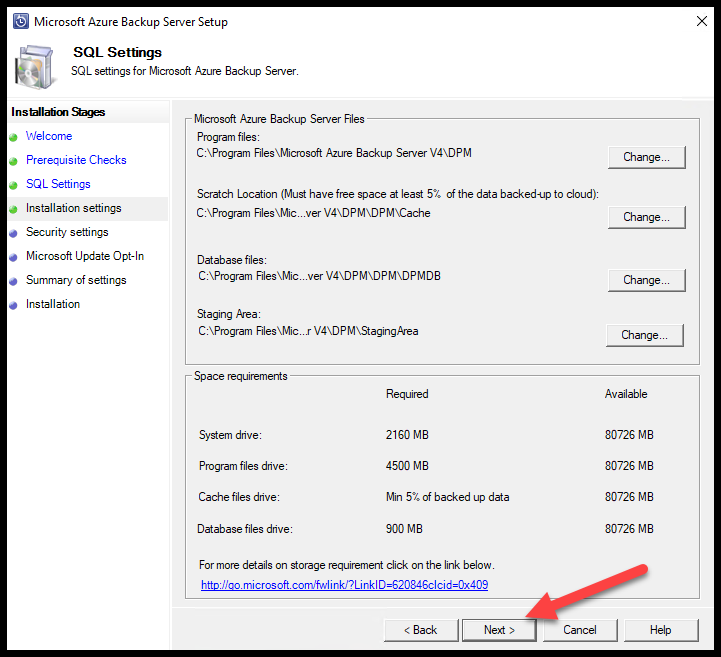
Task: Go back with the Back button
Action: click(x=421, y=630)
